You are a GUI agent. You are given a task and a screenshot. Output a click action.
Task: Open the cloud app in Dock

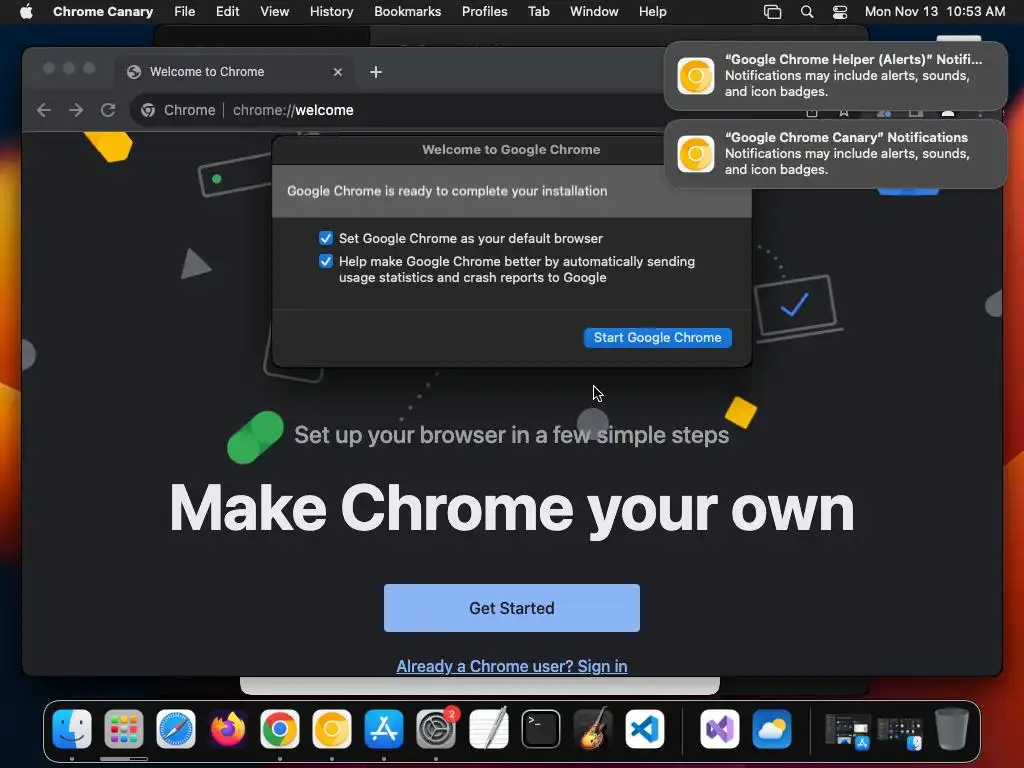(x=772, y=729)
